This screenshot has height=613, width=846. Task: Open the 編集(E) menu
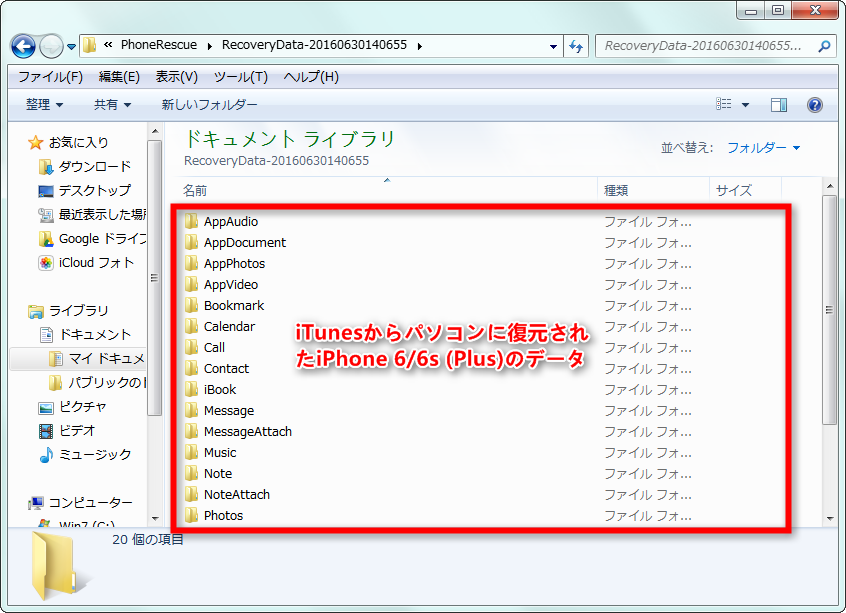coord(119,77)
